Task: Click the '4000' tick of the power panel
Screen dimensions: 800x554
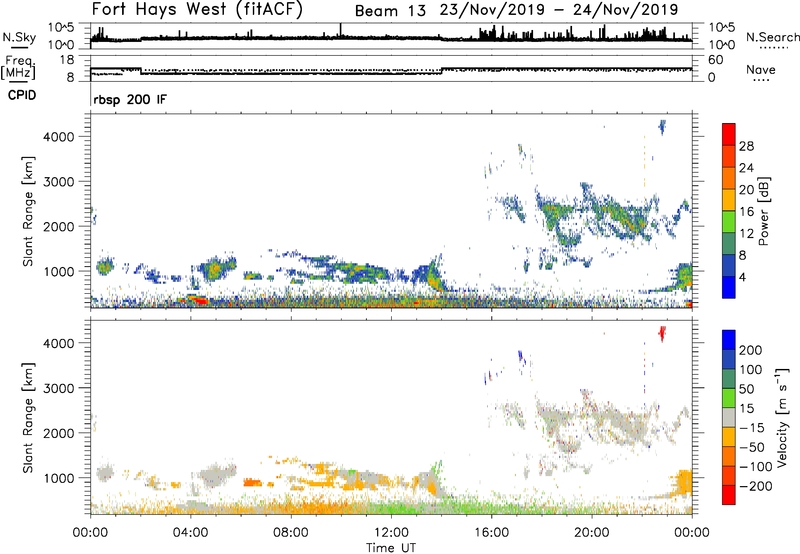Action: pos(58,137)
